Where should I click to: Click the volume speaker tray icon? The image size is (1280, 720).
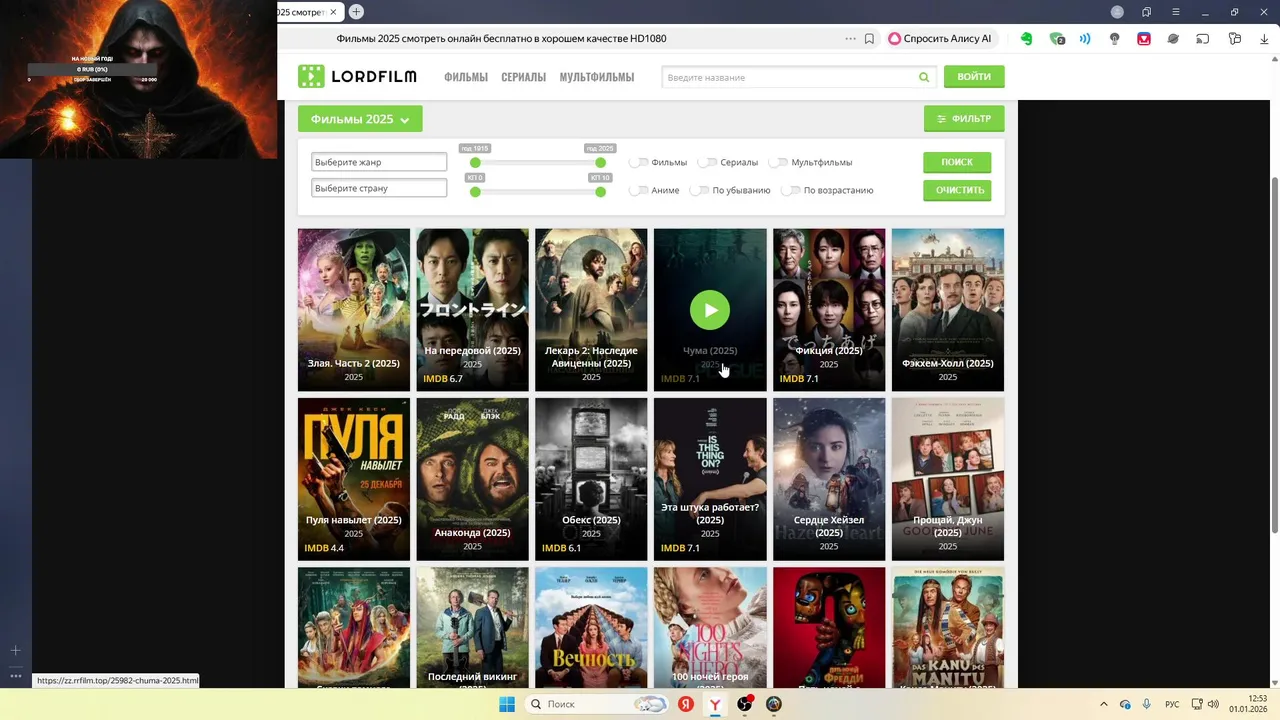click(1213, 704)
